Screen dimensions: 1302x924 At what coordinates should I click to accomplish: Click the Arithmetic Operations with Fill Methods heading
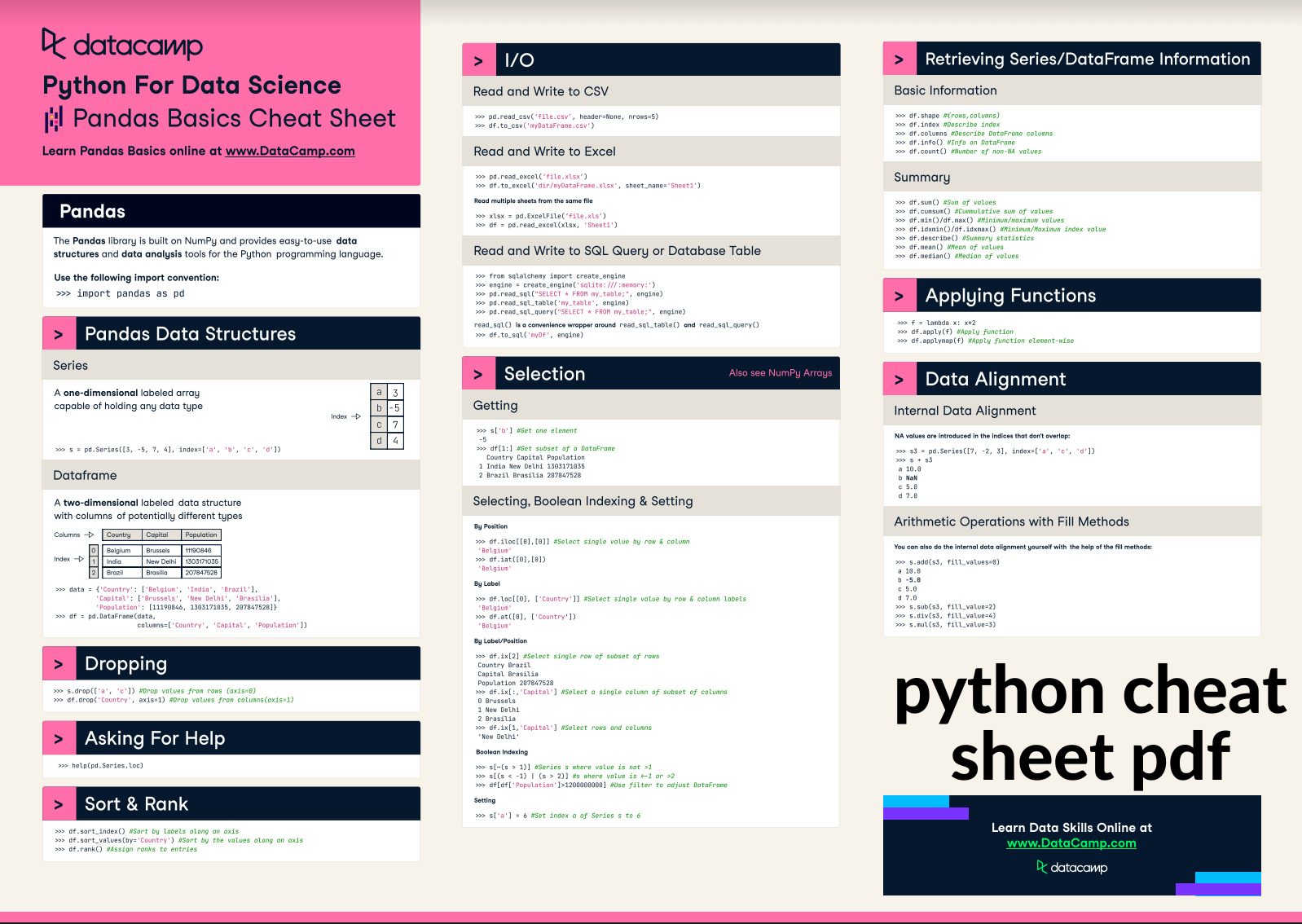coord(1011,521)
